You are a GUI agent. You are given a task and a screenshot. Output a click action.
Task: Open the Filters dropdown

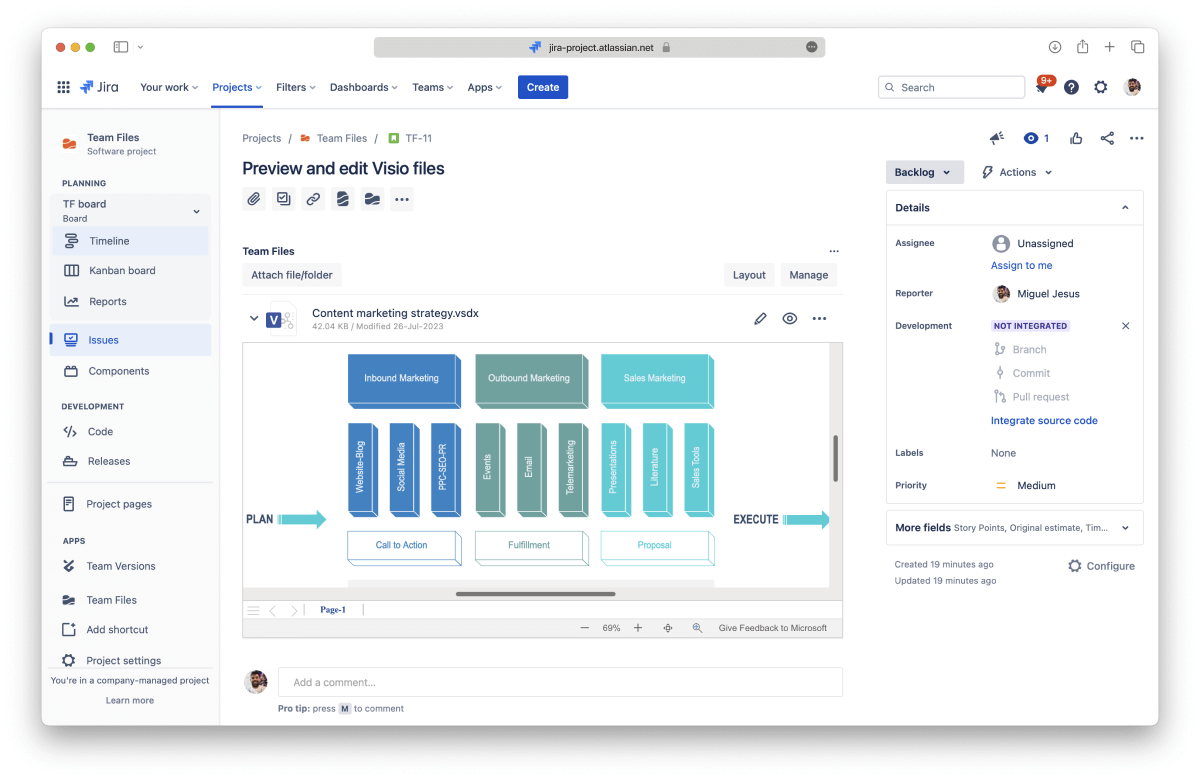[296, 87]
